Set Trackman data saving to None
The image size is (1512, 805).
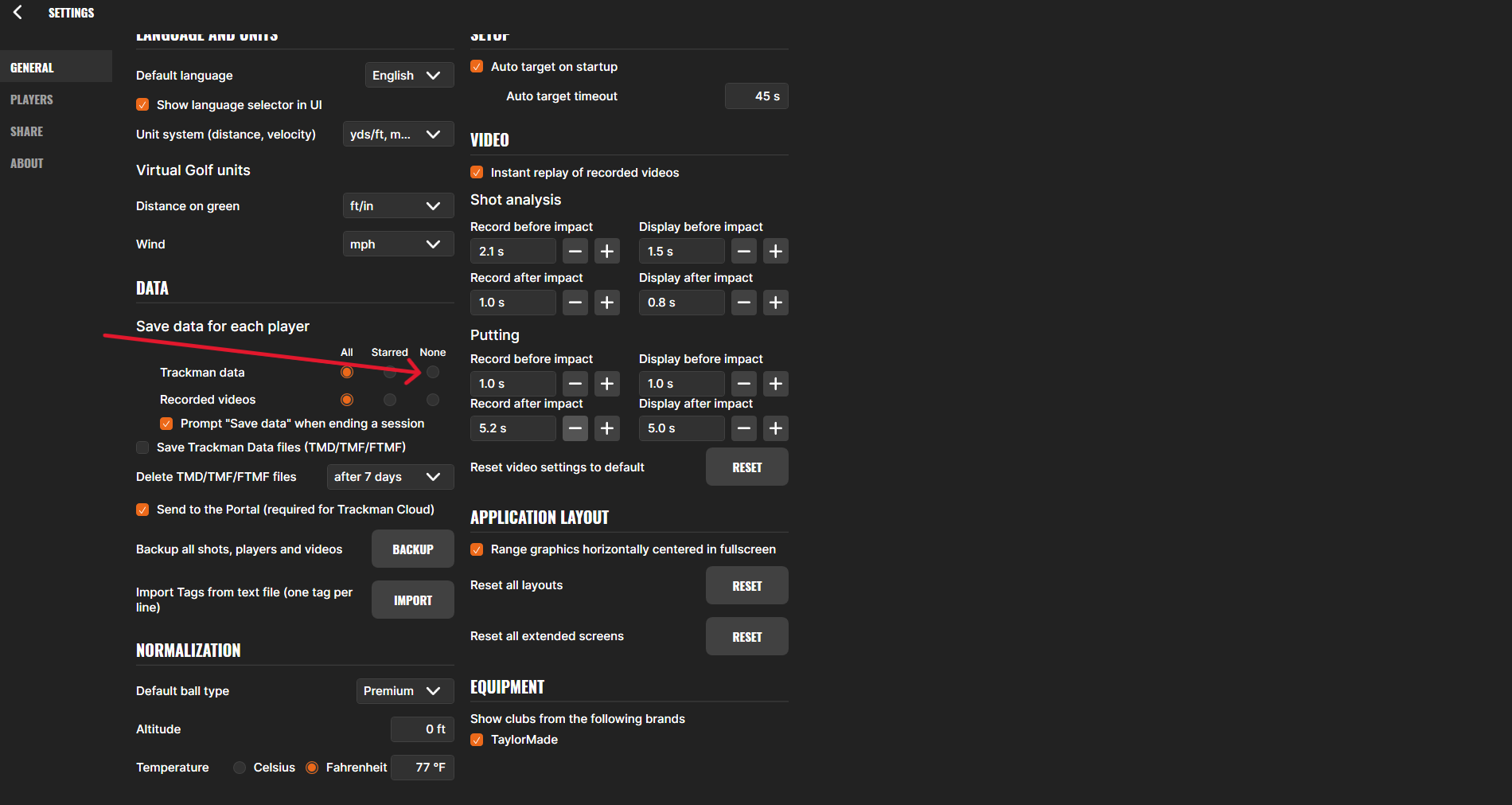tap(433, 372)
